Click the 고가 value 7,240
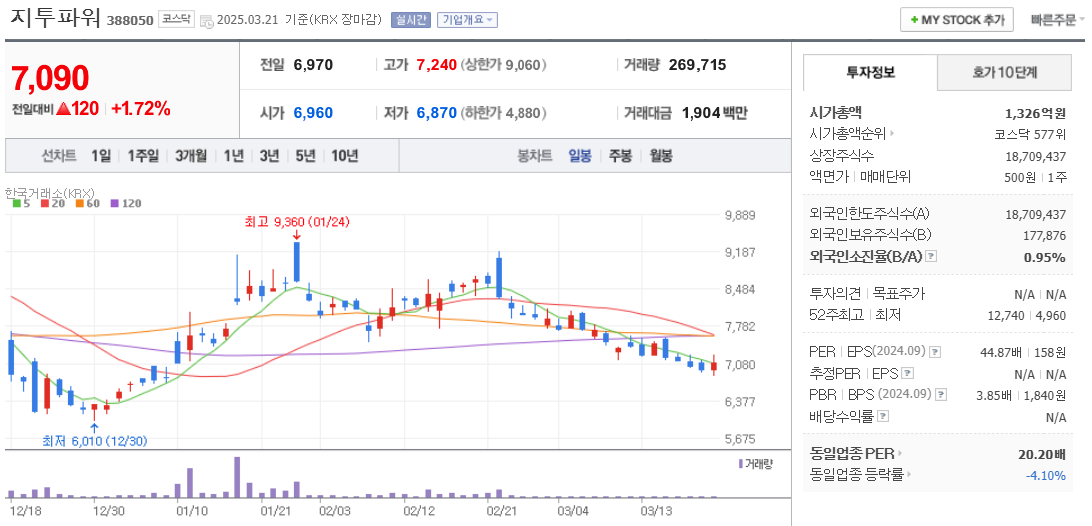 (x=437, y=65)
